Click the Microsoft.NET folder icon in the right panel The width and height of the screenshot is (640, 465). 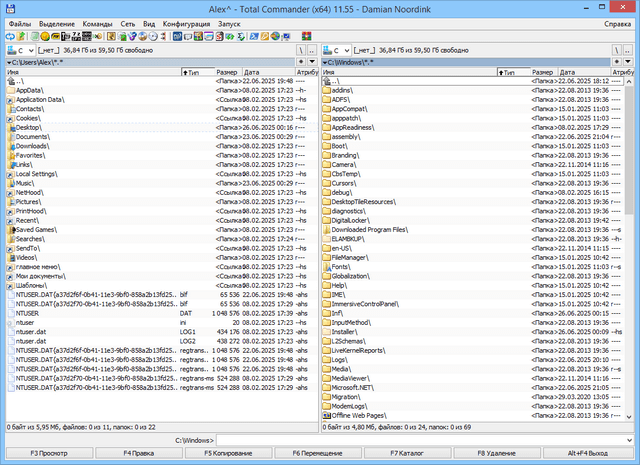(326, 387)
